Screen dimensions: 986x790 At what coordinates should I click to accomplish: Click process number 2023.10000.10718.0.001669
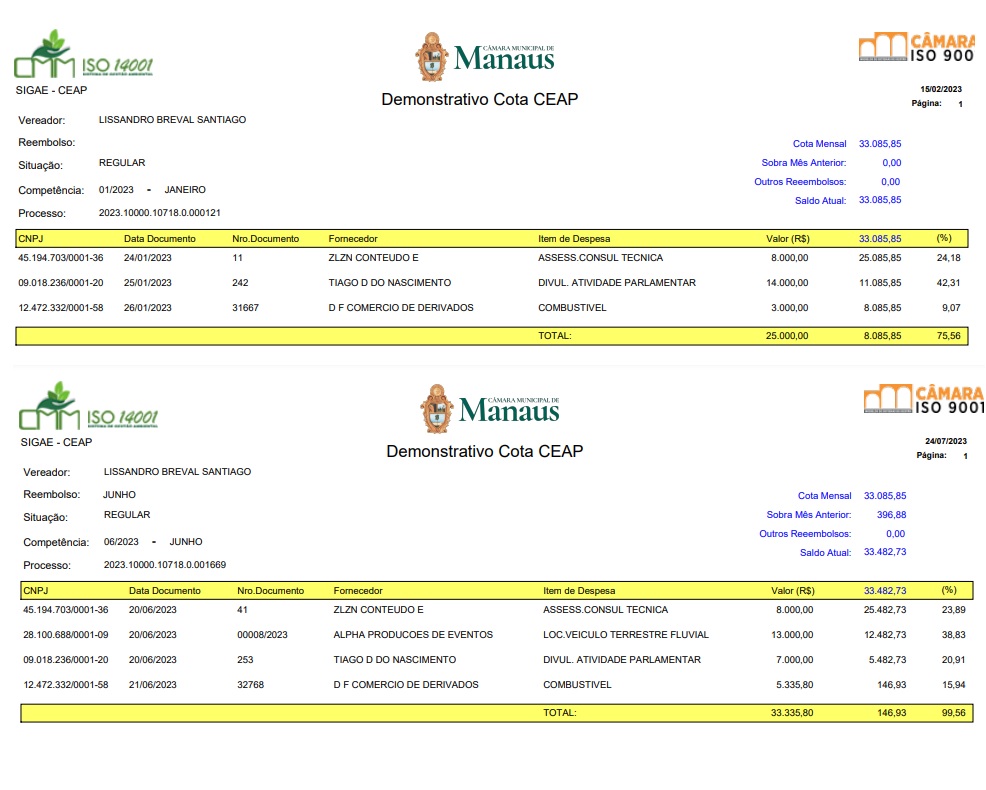click(x=165, y=565)
